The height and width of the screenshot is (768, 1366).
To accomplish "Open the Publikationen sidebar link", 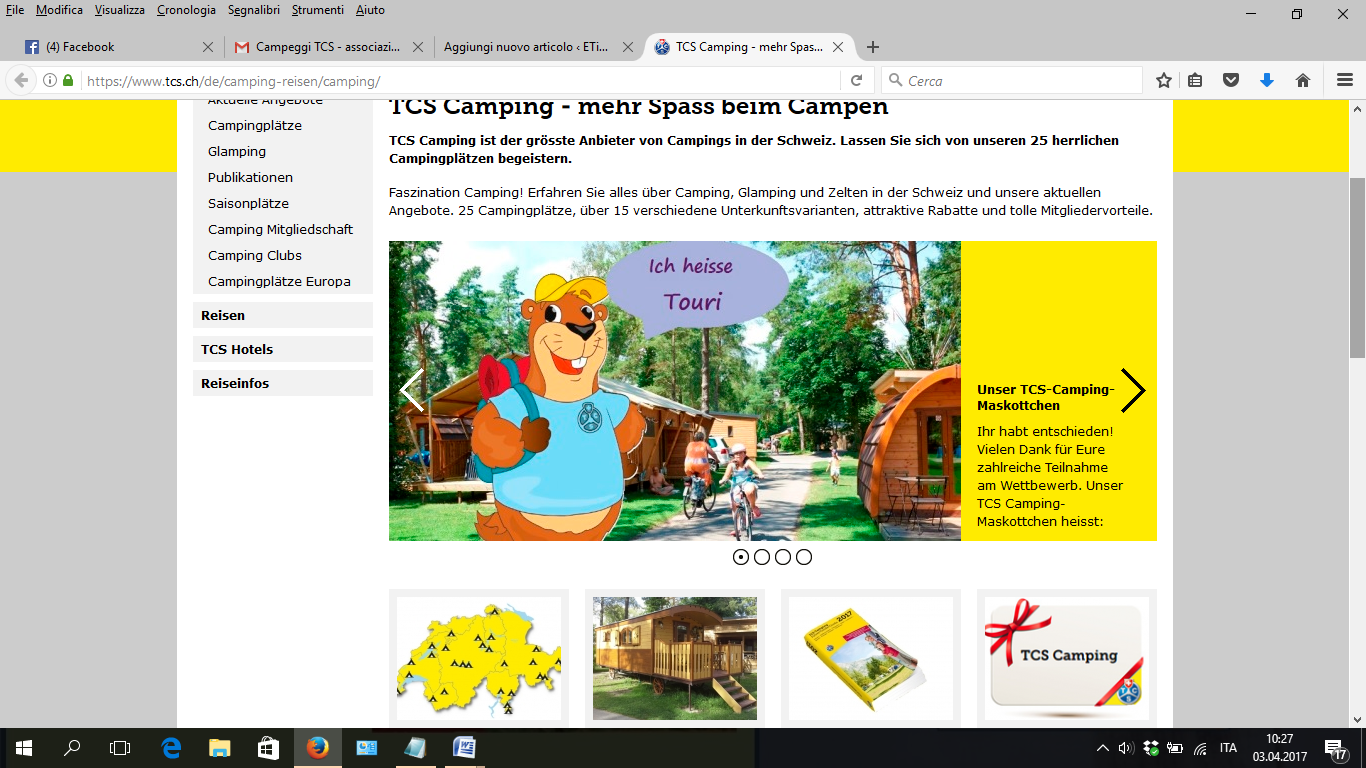I will [x=250, y=178].
